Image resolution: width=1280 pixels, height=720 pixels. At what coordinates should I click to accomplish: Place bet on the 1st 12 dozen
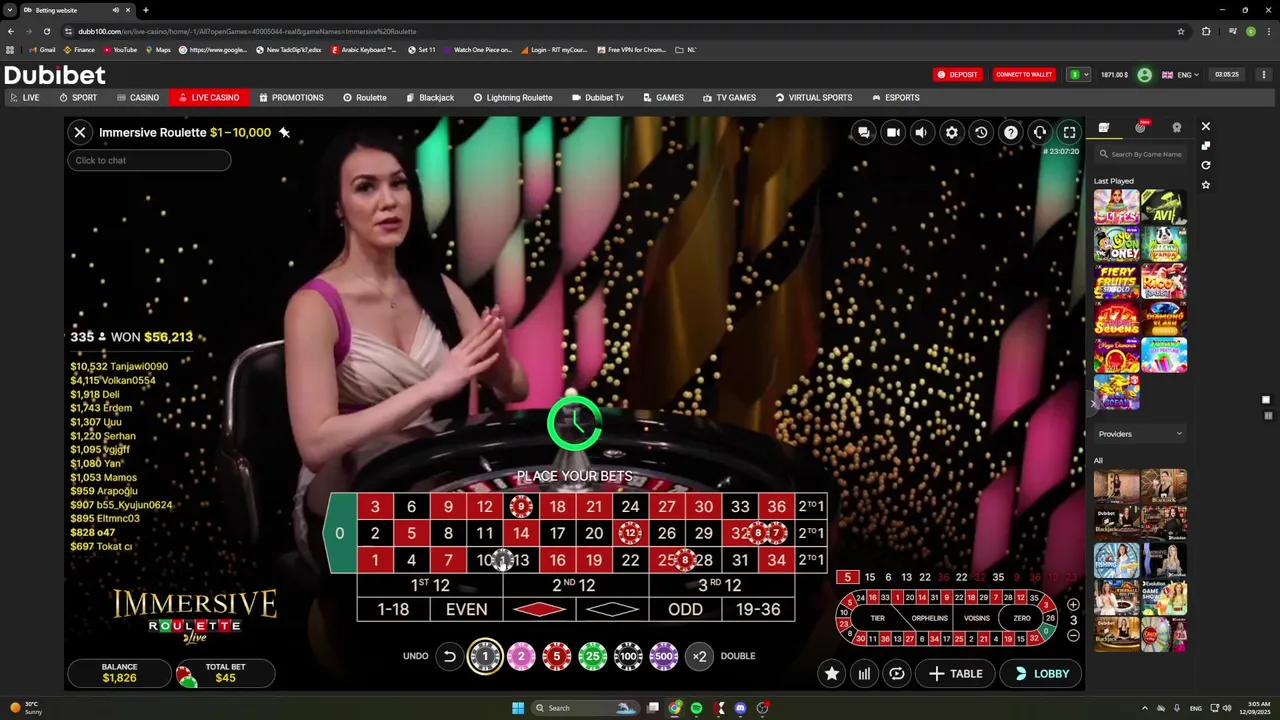click(x=430, y=585)
